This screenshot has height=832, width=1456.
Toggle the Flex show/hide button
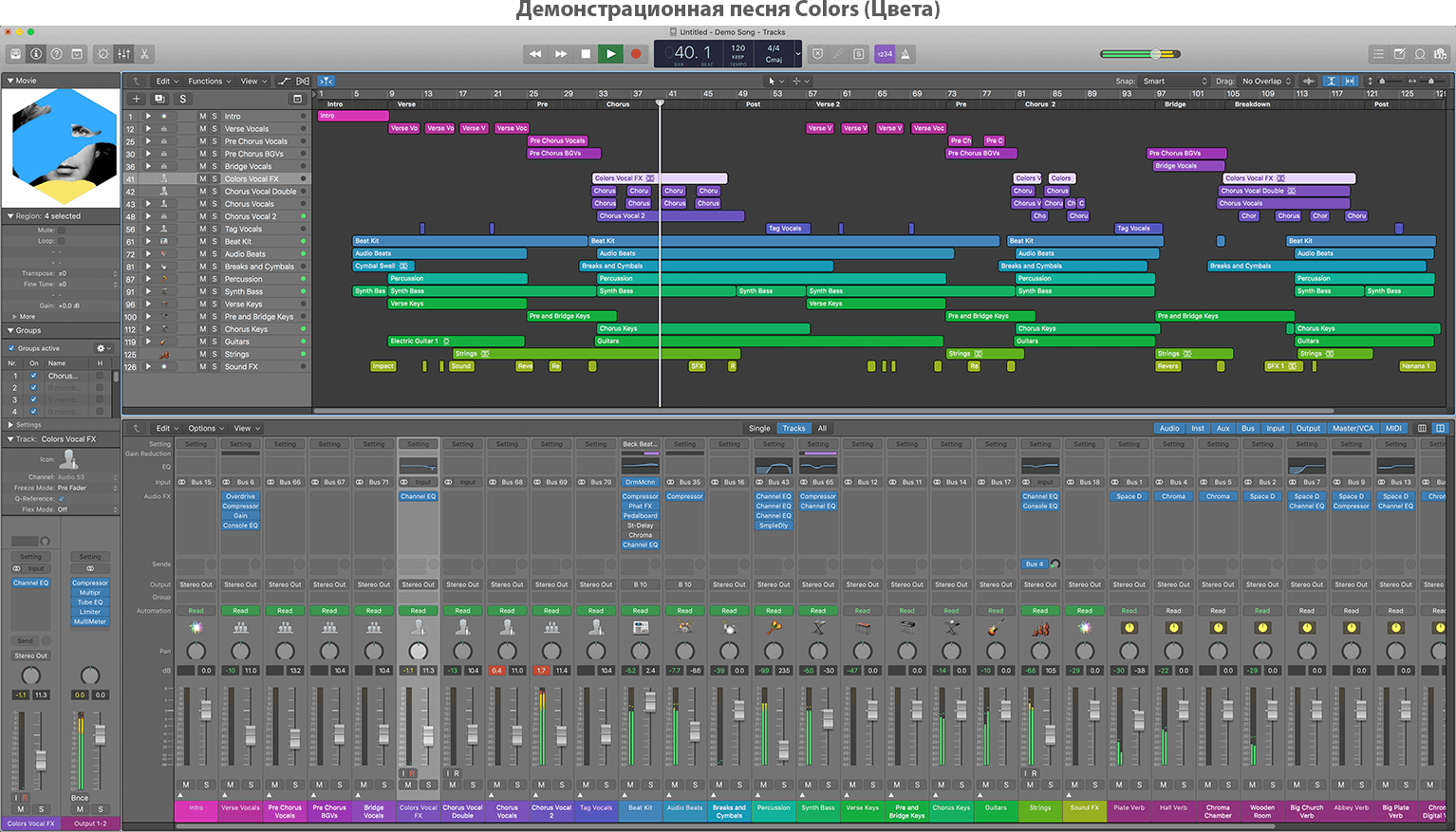tap(303, 82)
